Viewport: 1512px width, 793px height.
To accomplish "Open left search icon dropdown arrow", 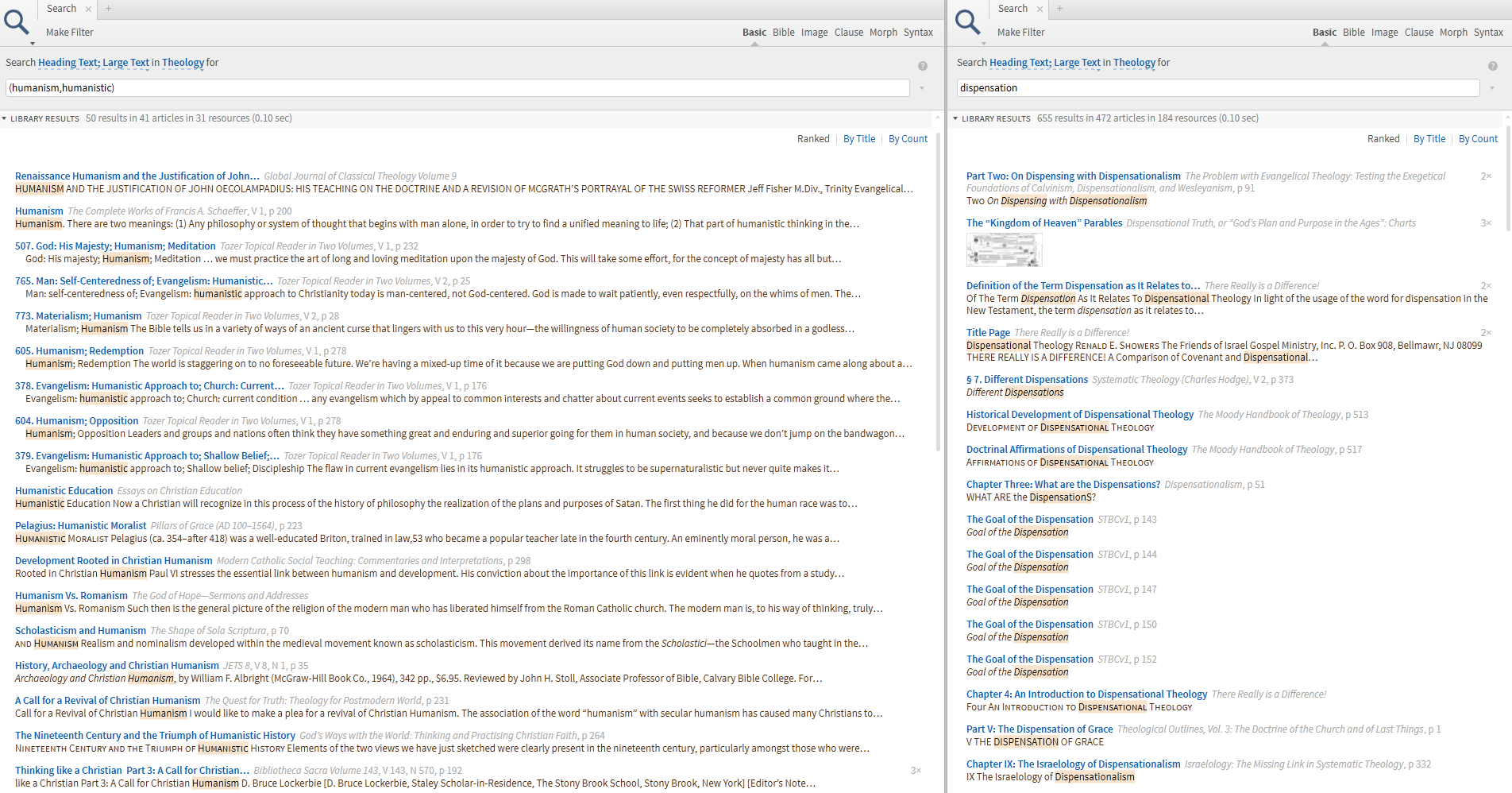I will (33, 43).
